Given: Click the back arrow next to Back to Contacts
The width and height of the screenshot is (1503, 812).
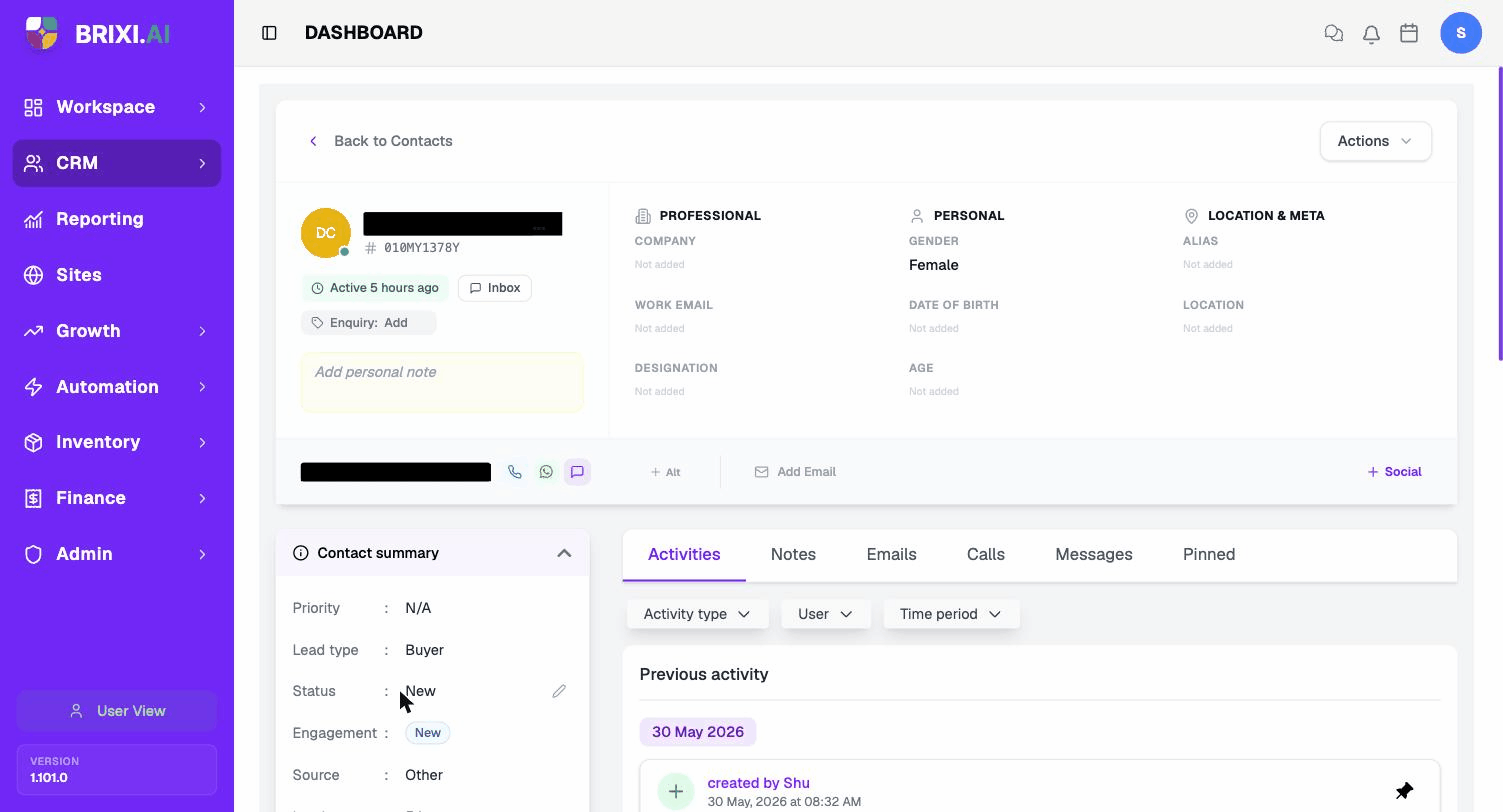Looking at the screenshot, I should (313, 141).
